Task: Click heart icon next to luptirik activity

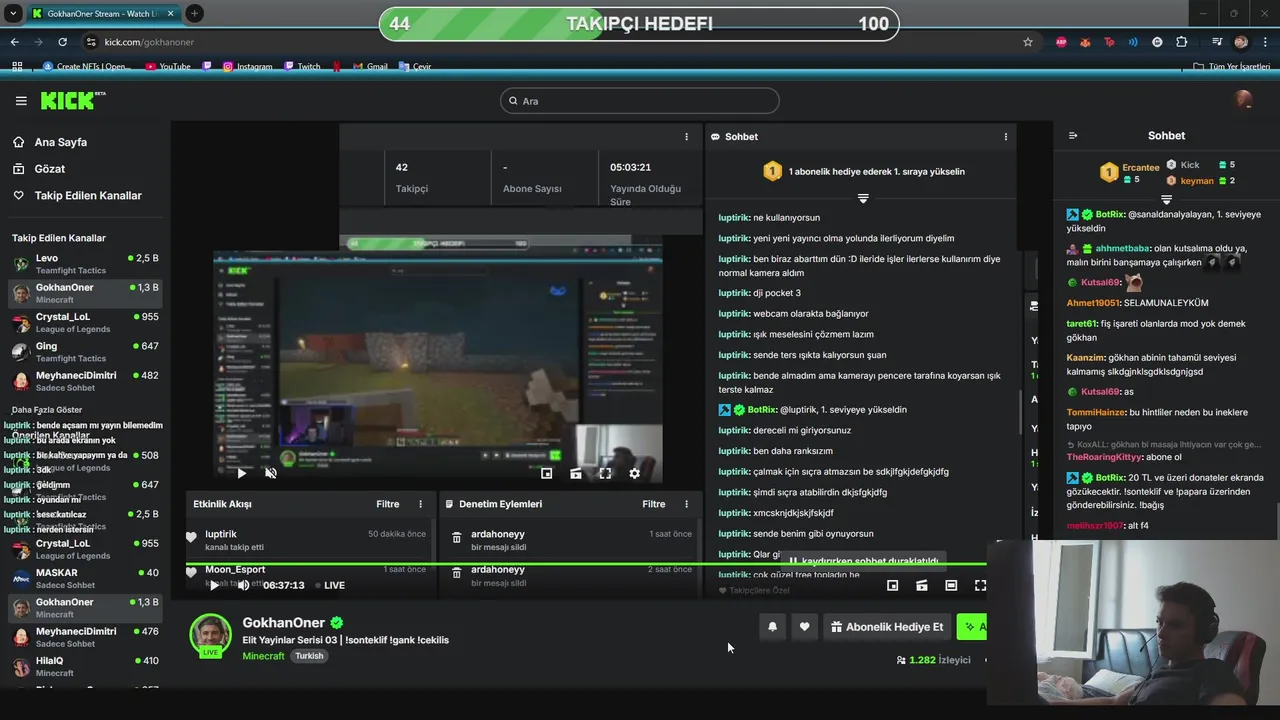Action: tap(191, 538)
